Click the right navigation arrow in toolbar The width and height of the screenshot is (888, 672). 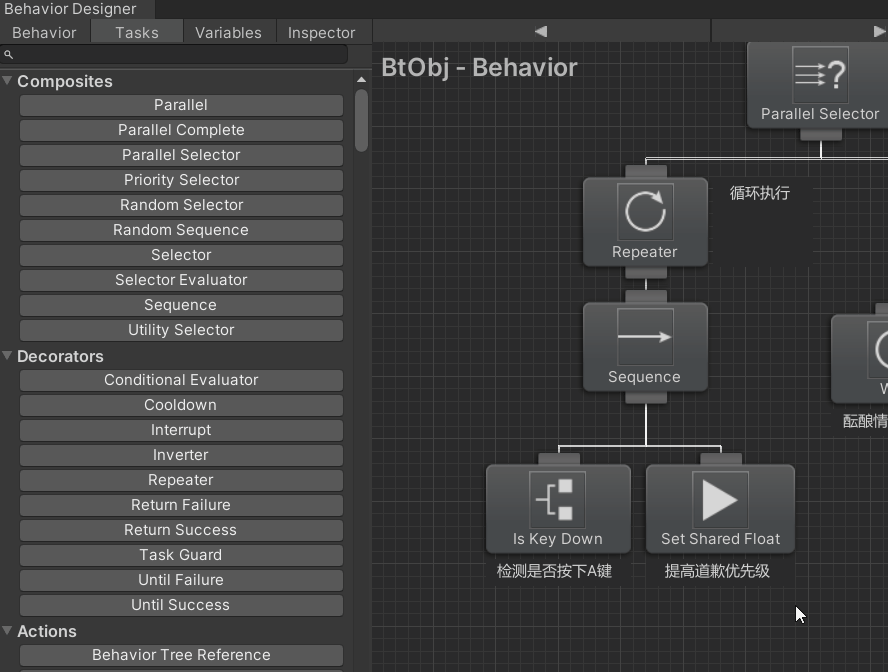pyautogui.click(x=879, y=32)
